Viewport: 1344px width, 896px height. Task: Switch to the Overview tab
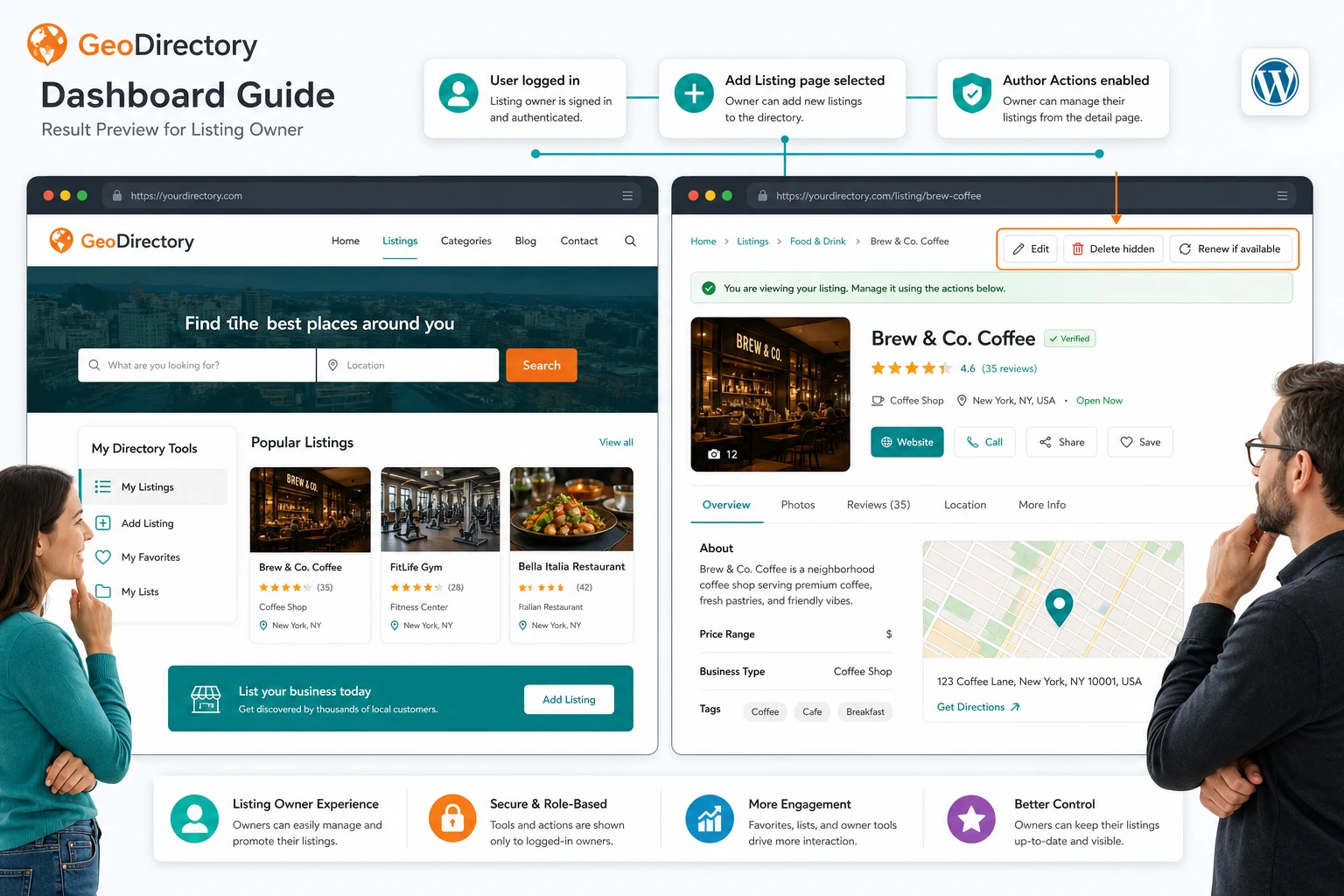tap(726, 505)
